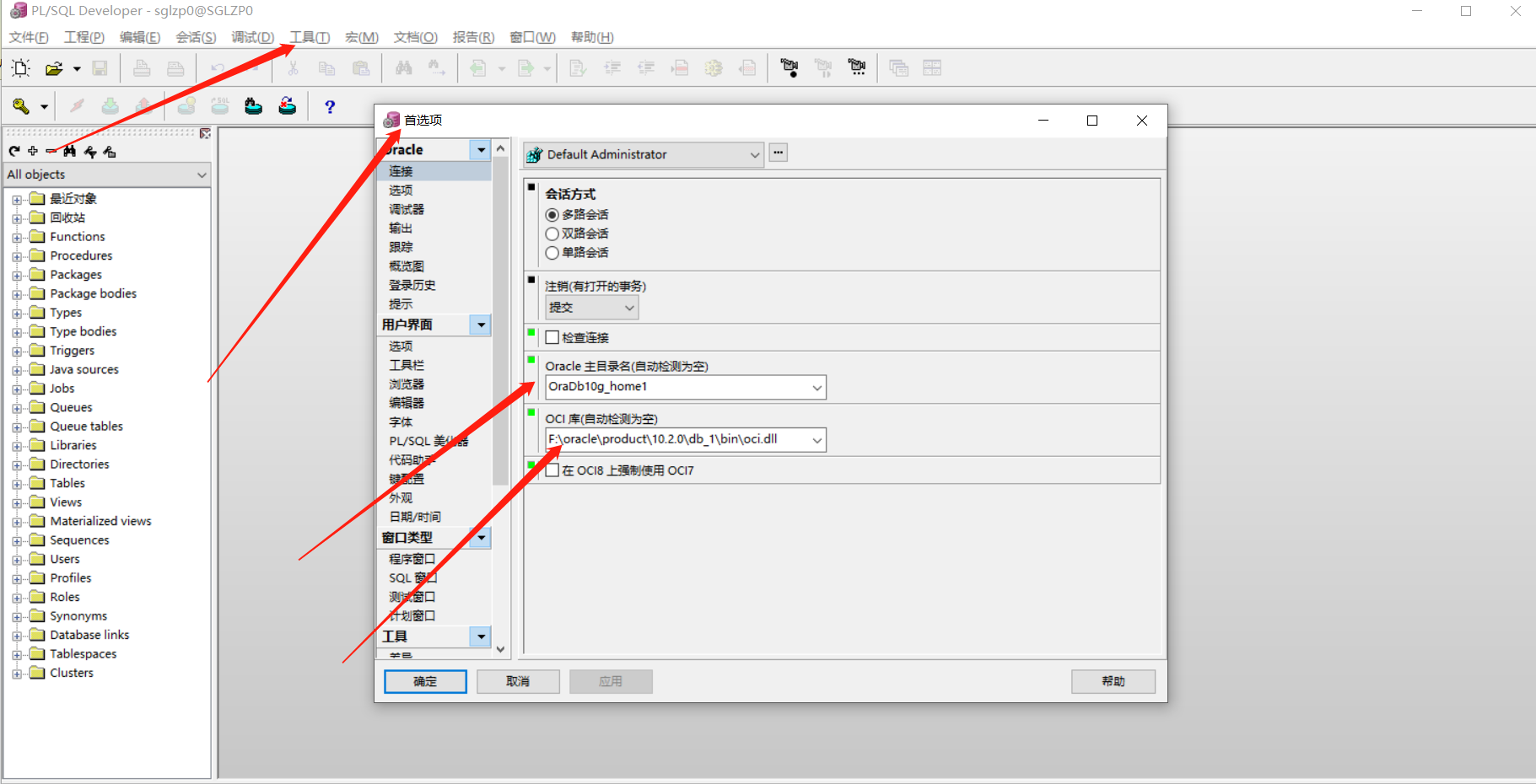Viewport: 1536px width, 784px height.
Task: Click the Tile windows icon in toolbar
Action: (x=932, y=68)
